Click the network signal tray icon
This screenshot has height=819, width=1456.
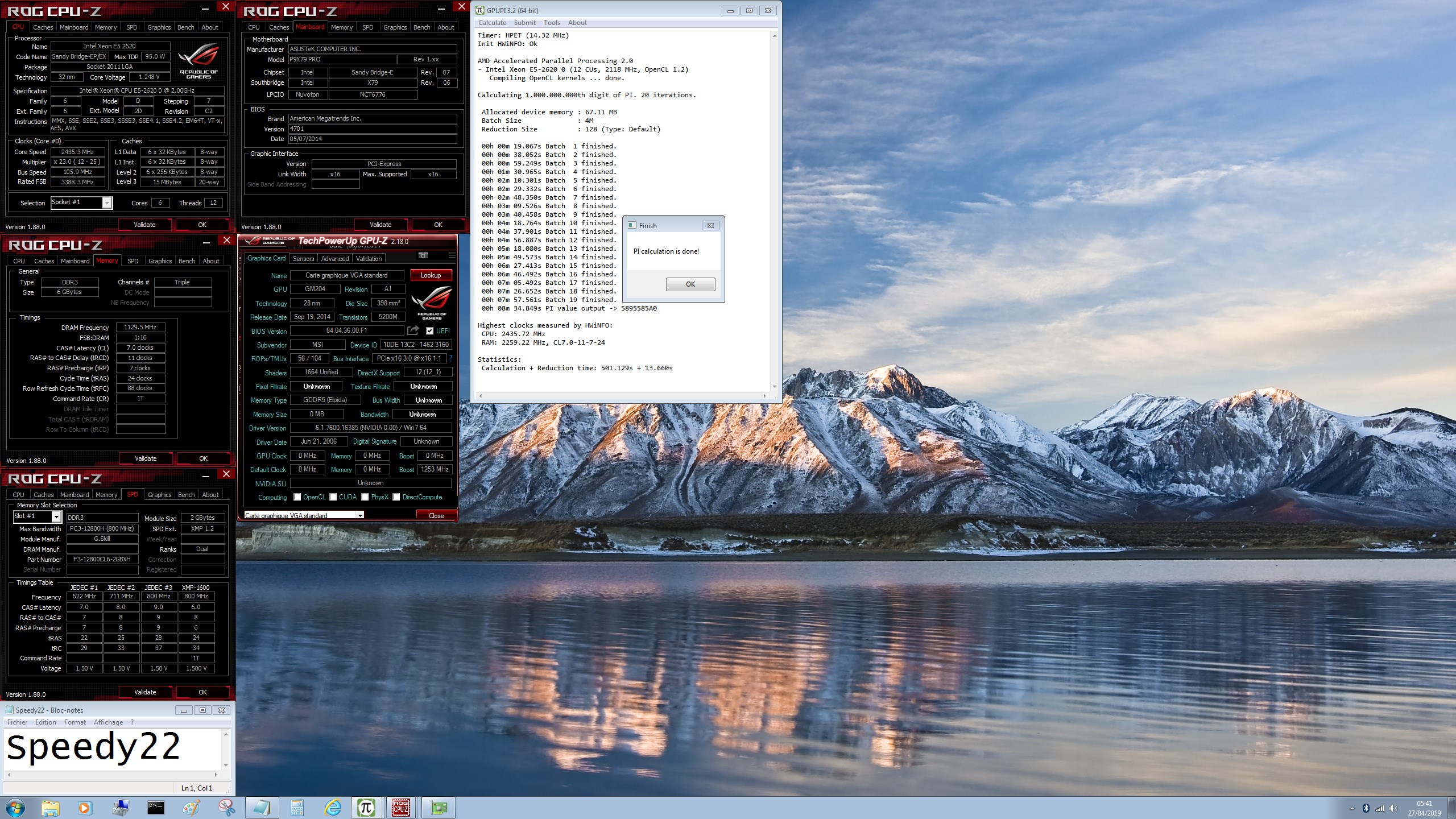[x=1379, y=808]
